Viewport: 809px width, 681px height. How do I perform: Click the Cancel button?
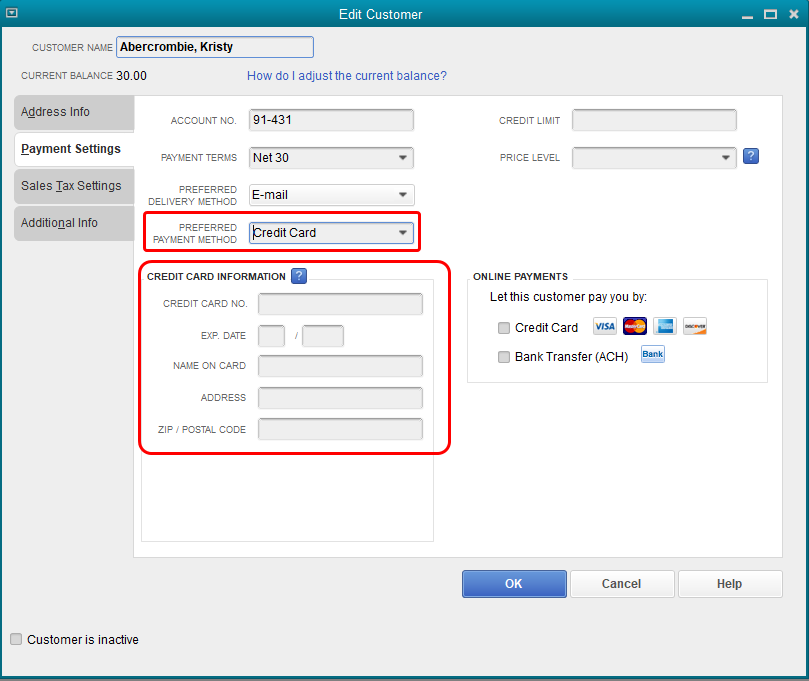pyautogui.click(x=622, y=583)
